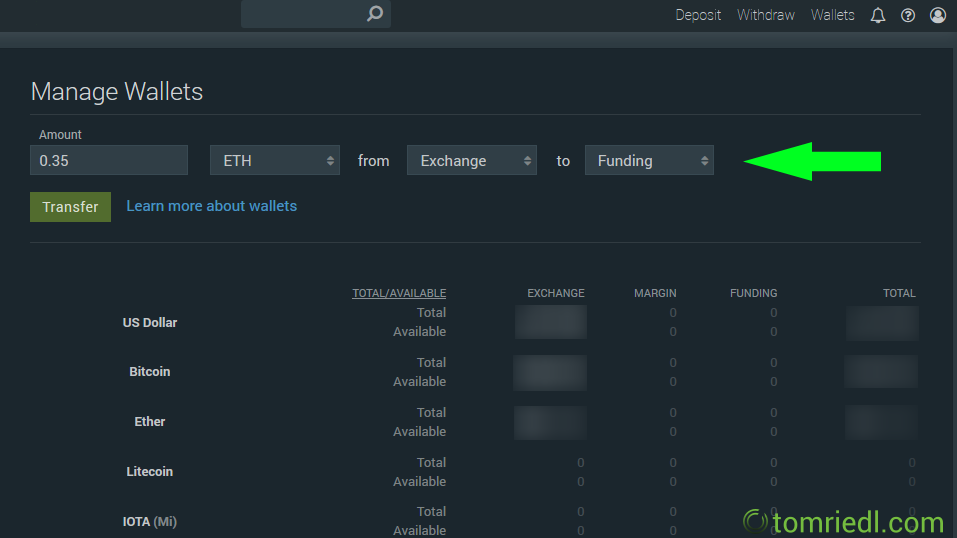Select the Bitcoin row label
This screenshot has height=538, width=957.
[x=150, y=371]
